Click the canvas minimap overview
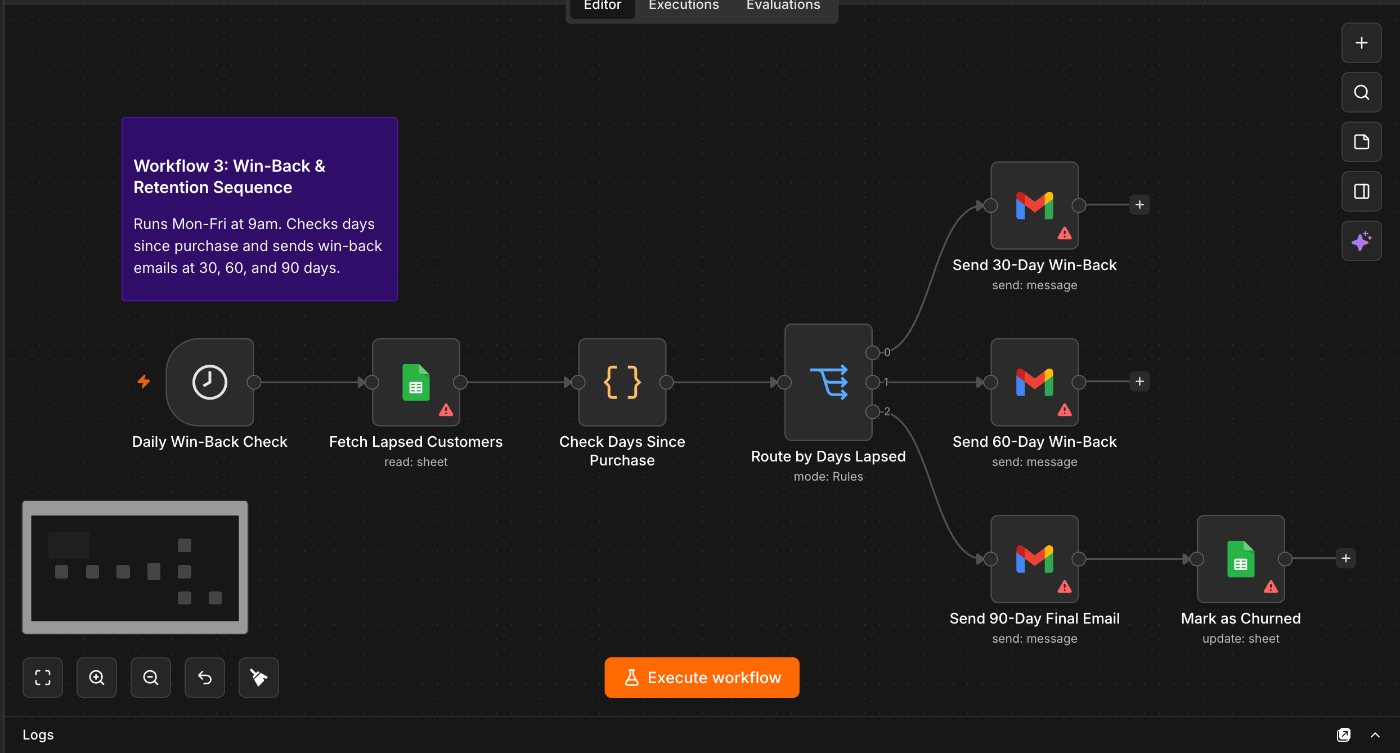The width and height of the screenshot is (1400, 753). [x=135, y=567]
